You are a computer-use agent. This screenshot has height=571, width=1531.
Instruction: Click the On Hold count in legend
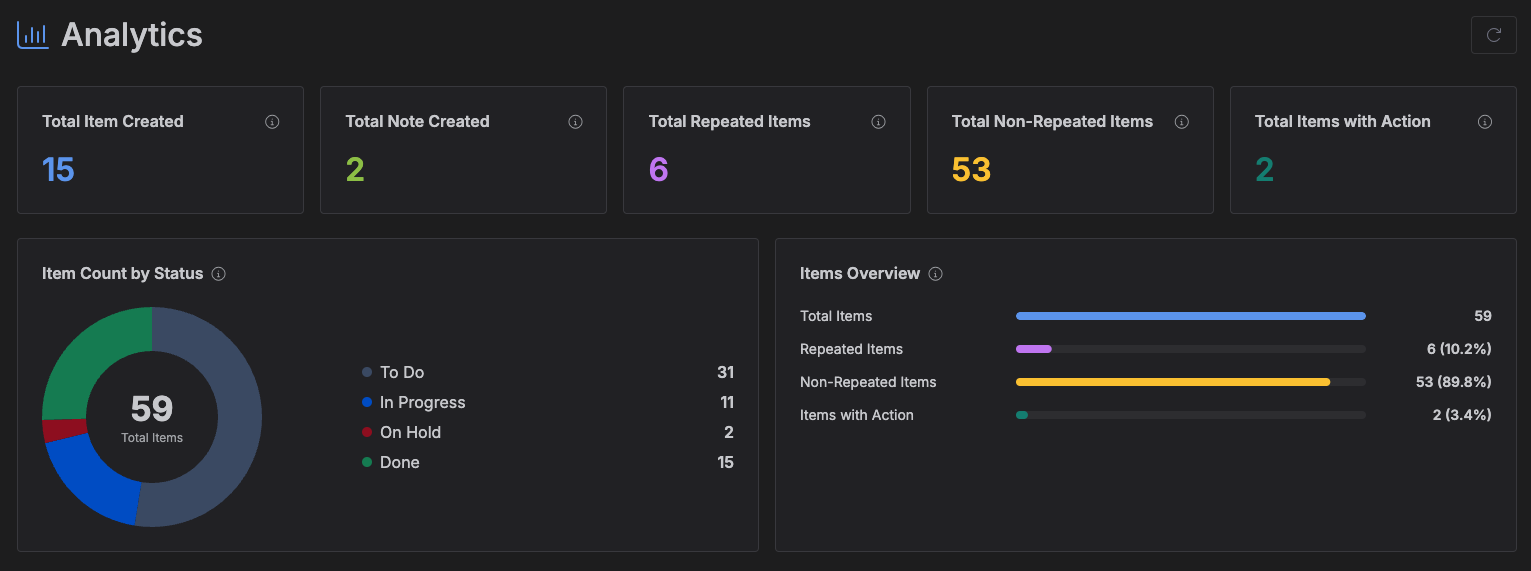[729, 432]
